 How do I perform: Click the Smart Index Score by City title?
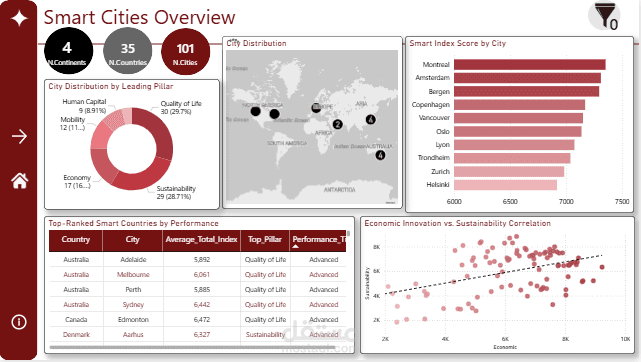[x=457, y=43]
